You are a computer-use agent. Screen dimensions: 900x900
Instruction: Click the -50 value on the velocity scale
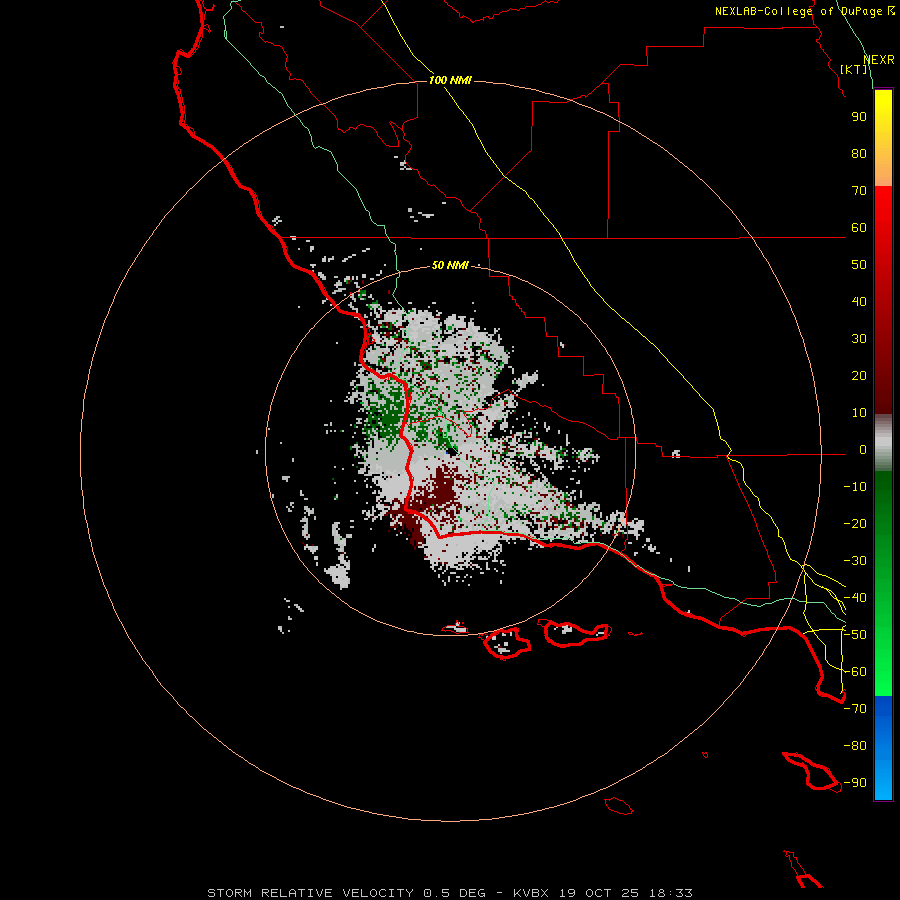tap(855, 635)
